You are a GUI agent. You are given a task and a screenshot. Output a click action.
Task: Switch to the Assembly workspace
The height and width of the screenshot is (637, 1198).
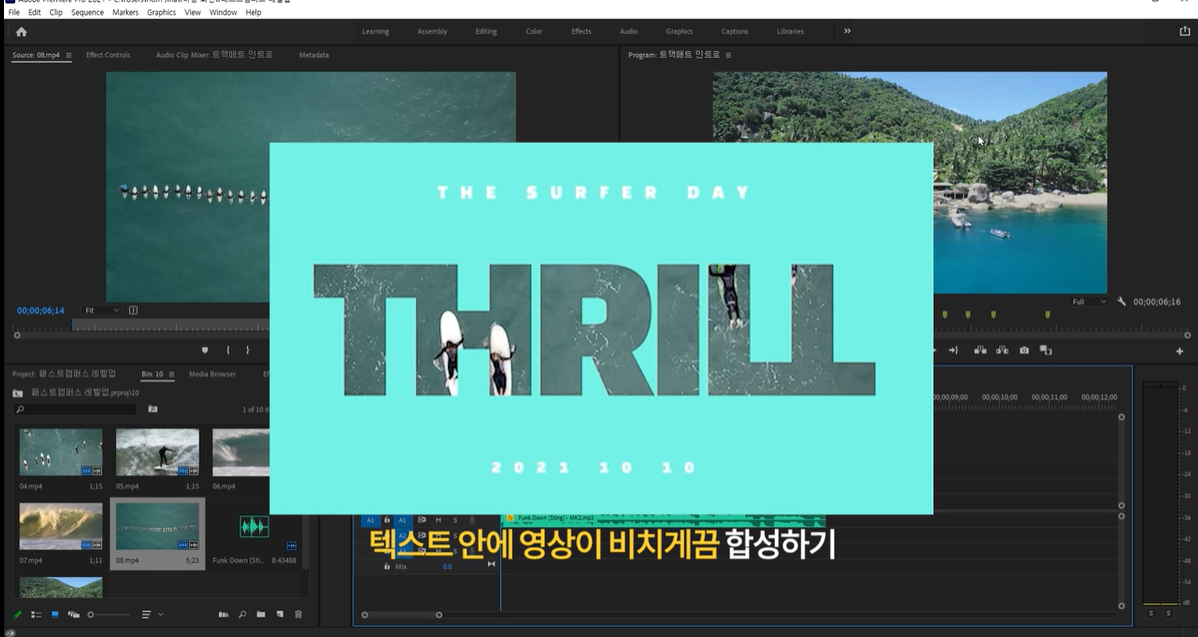click(x=432, y=31)
